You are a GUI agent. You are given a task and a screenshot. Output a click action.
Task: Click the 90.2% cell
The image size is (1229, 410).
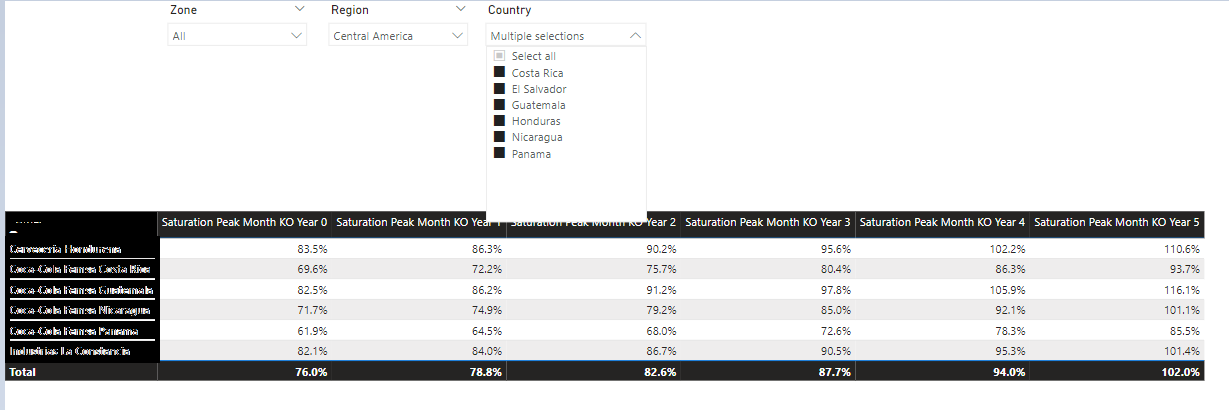(x=594, y=248)
